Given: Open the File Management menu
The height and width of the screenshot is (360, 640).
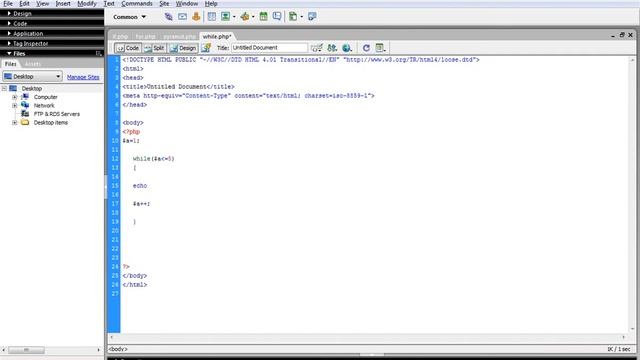Looking at the screenshot, I should click(x=332, y=48).
